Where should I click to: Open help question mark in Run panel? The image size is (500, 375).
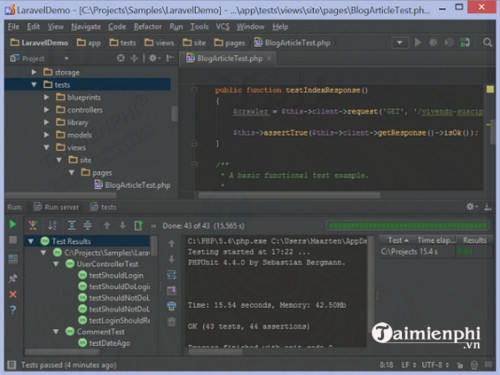point(13,310)
